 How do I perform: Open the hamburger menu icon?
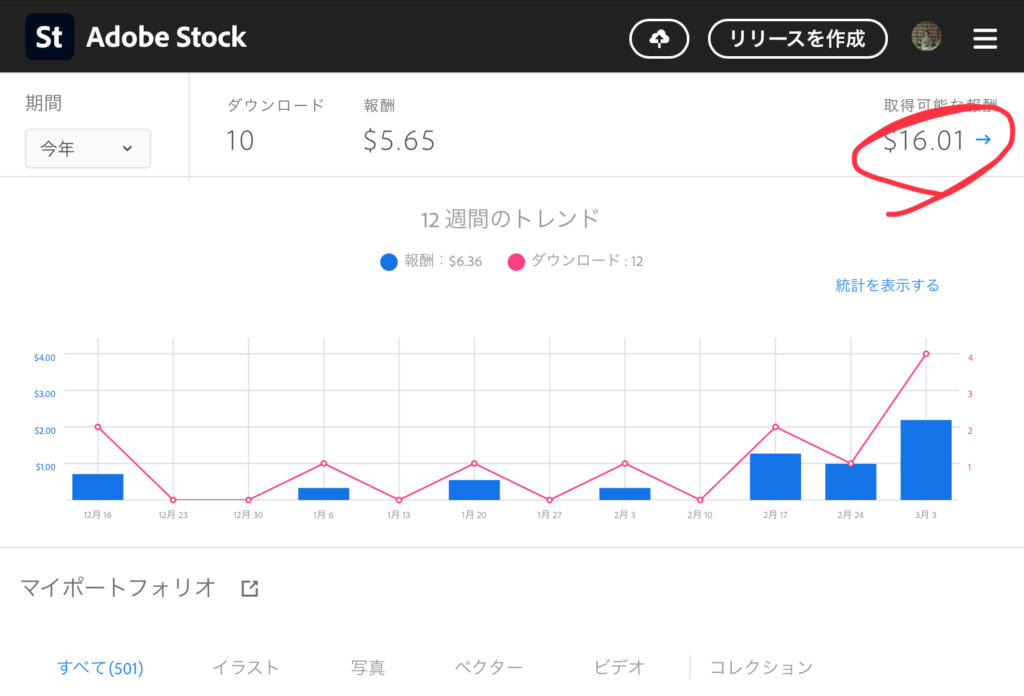click(985, 39)
